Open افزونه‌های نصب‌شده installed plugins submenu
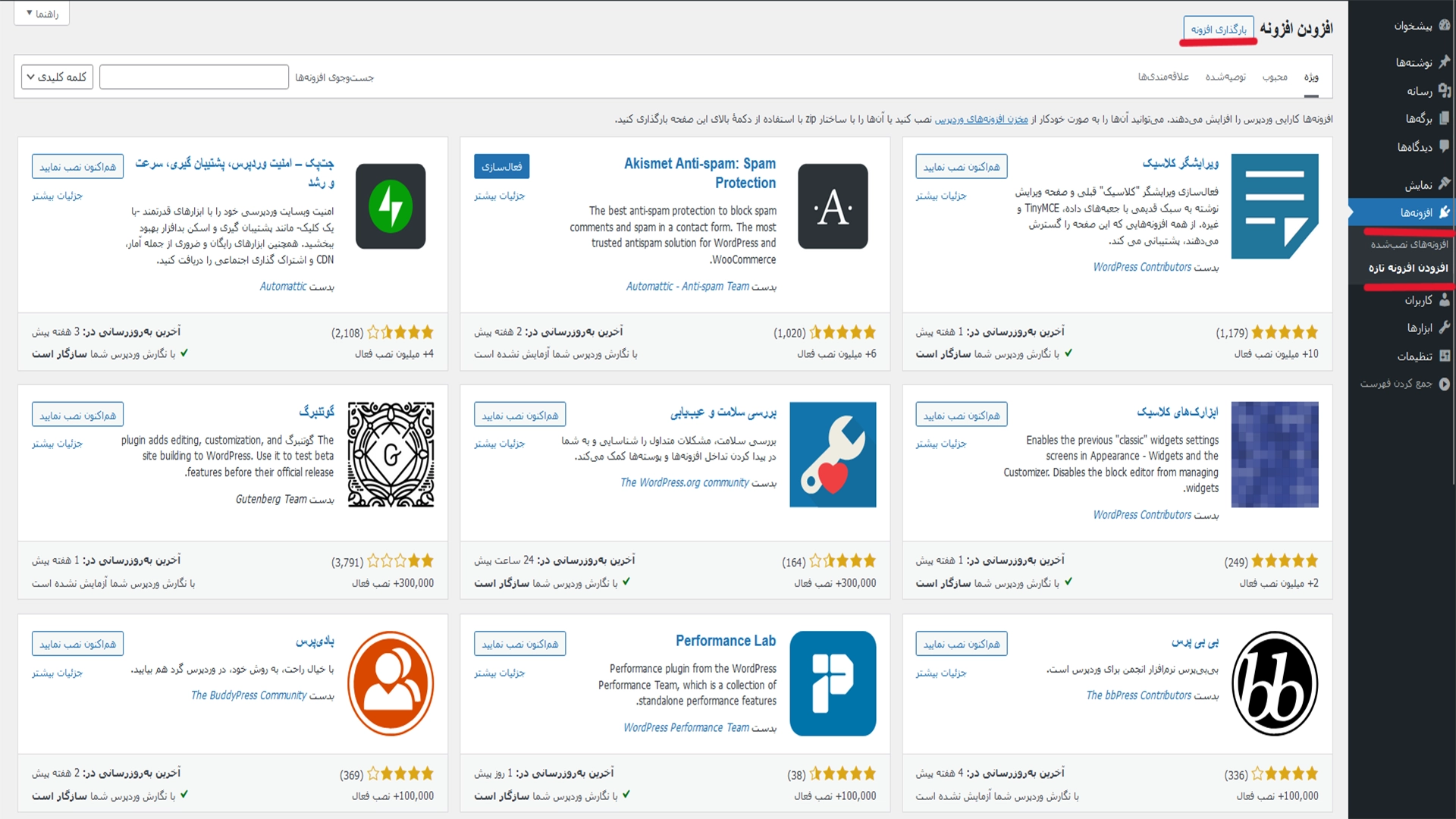The height and width of the screenshot is (819, 1456). [1408, 244]
